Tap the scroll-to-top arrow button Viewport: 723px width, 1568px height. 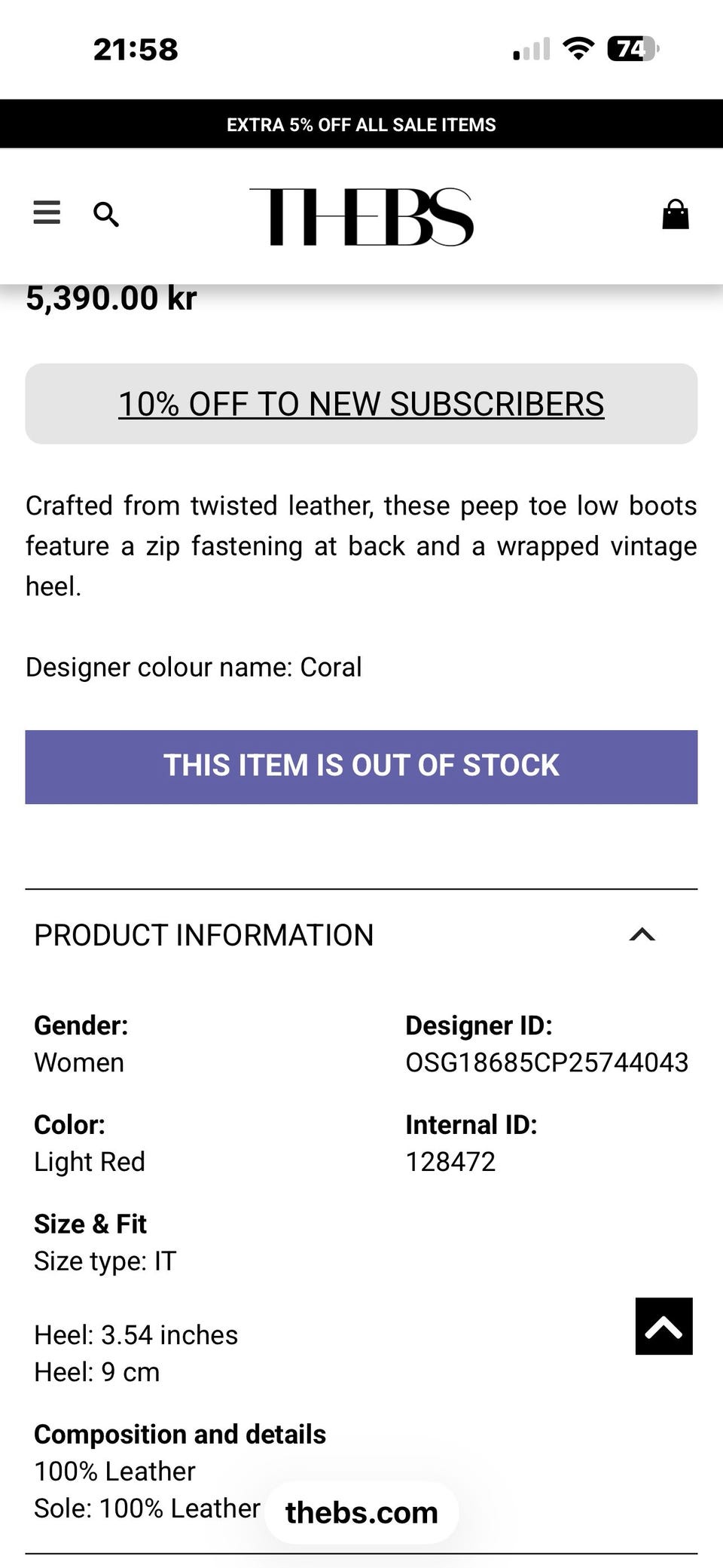[664, 1326]
